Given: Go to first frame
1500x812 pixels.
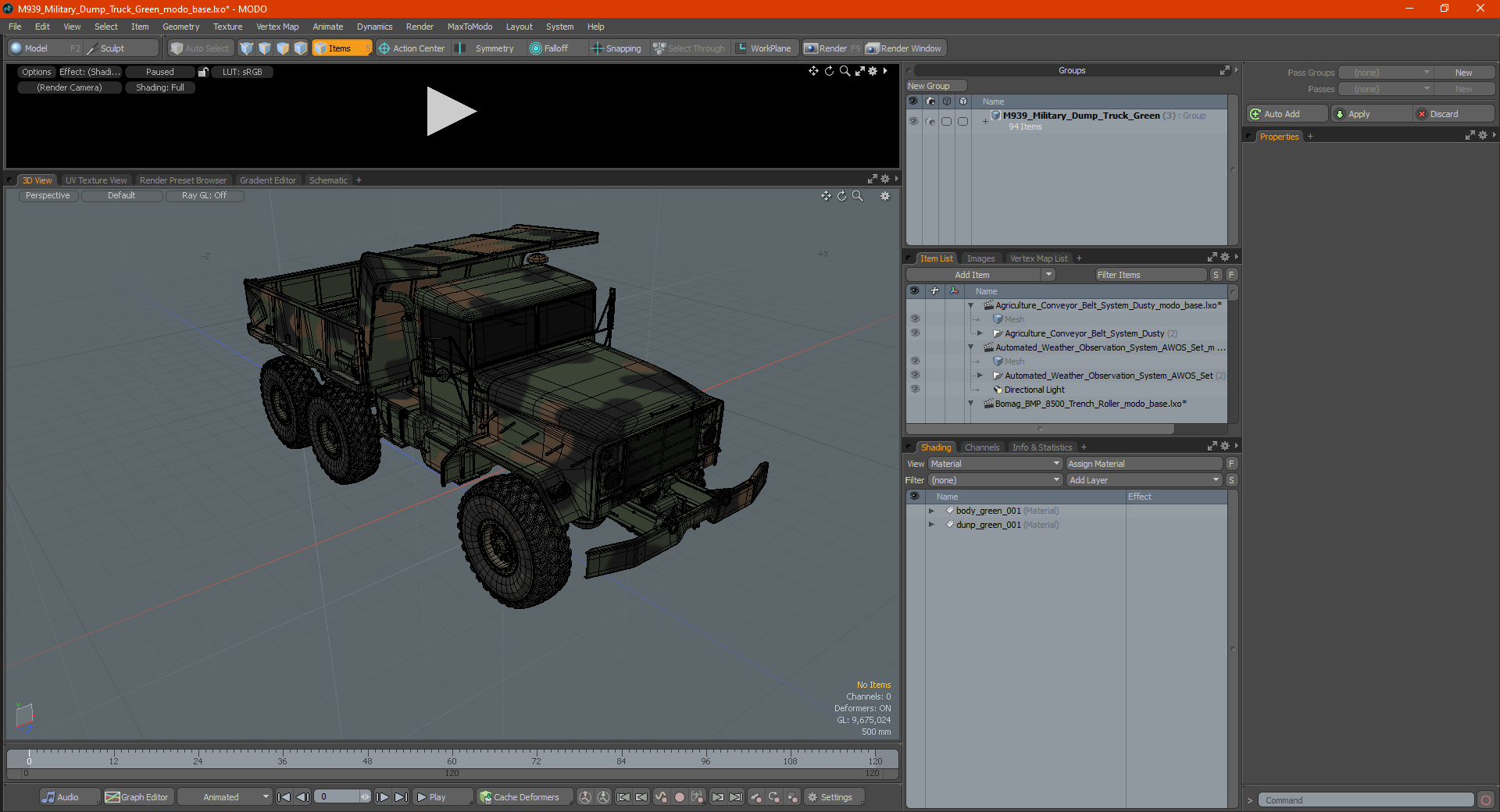Looking at the screenshot, I should point(284,797).
